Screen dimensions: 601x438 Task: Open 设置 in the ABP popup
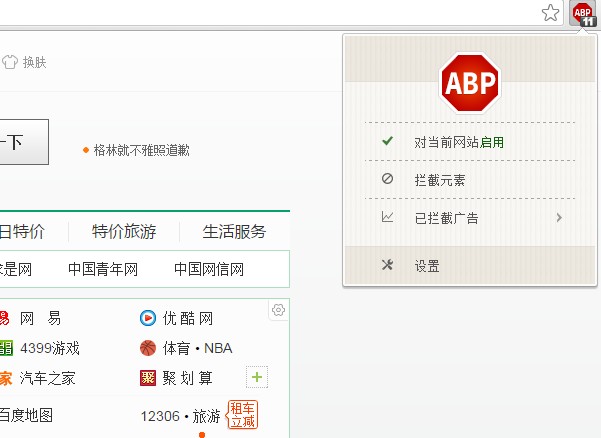tap(470, 266)
